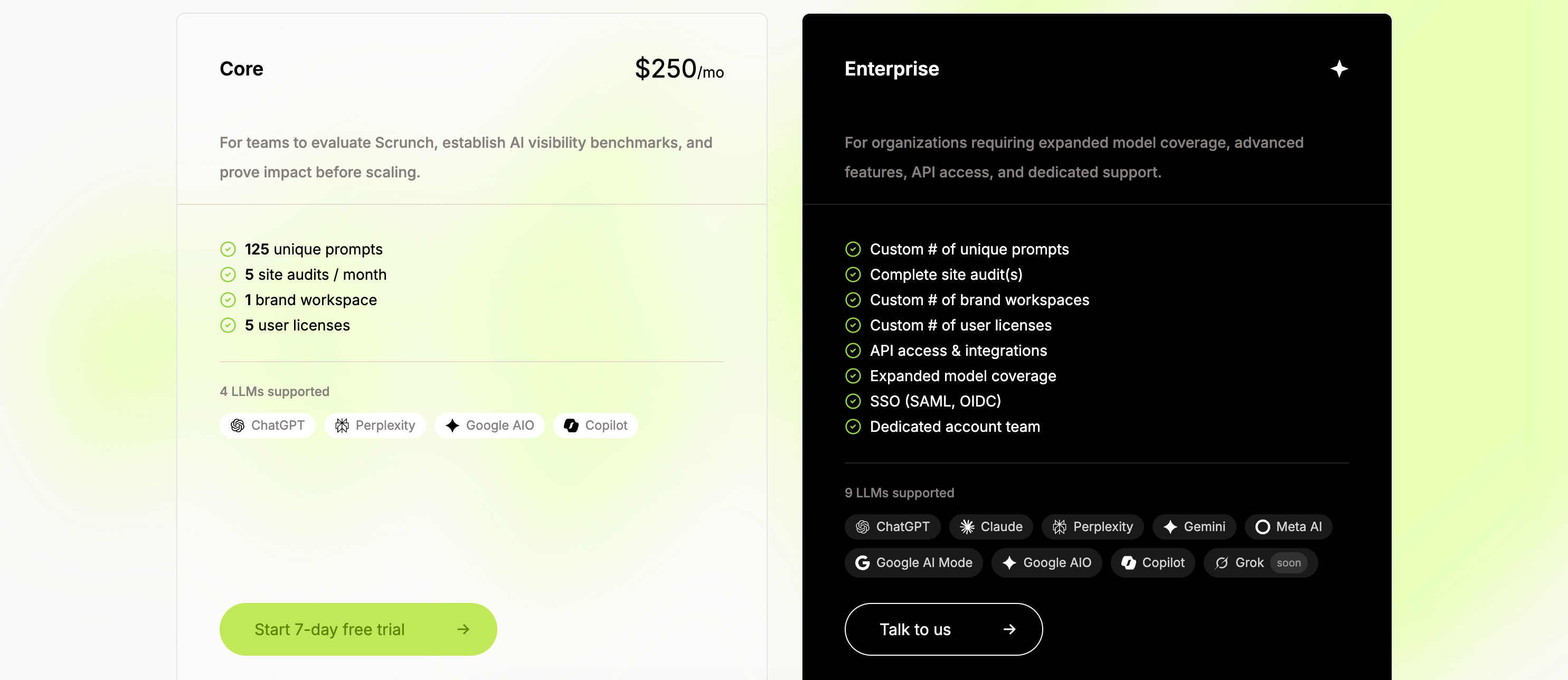Toggle the checkmark next to SSO (SAML, OIDC)
The image size is (1568, 680).
[853, 401]
